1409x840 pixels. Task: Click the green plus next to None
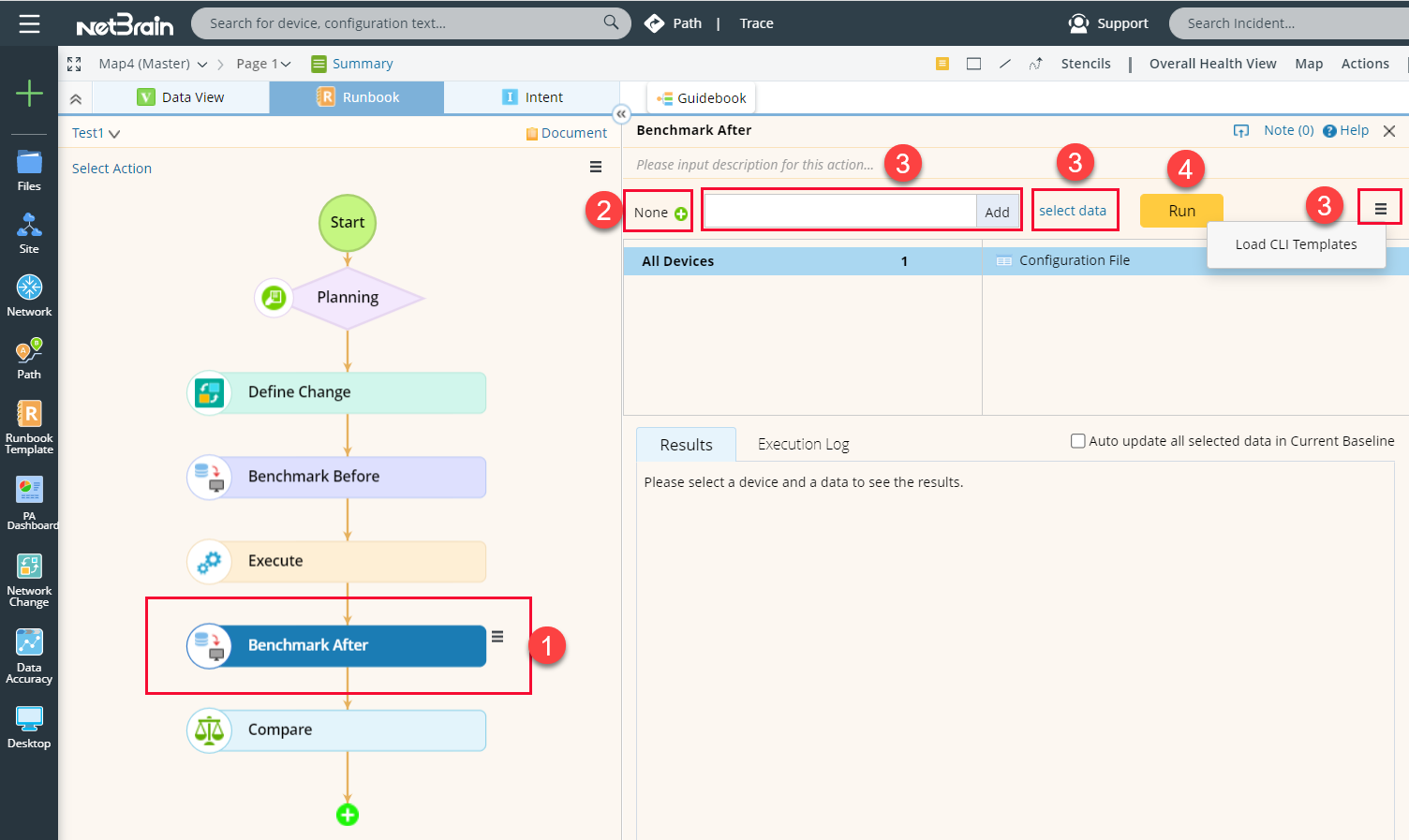[x=681, y=214]
